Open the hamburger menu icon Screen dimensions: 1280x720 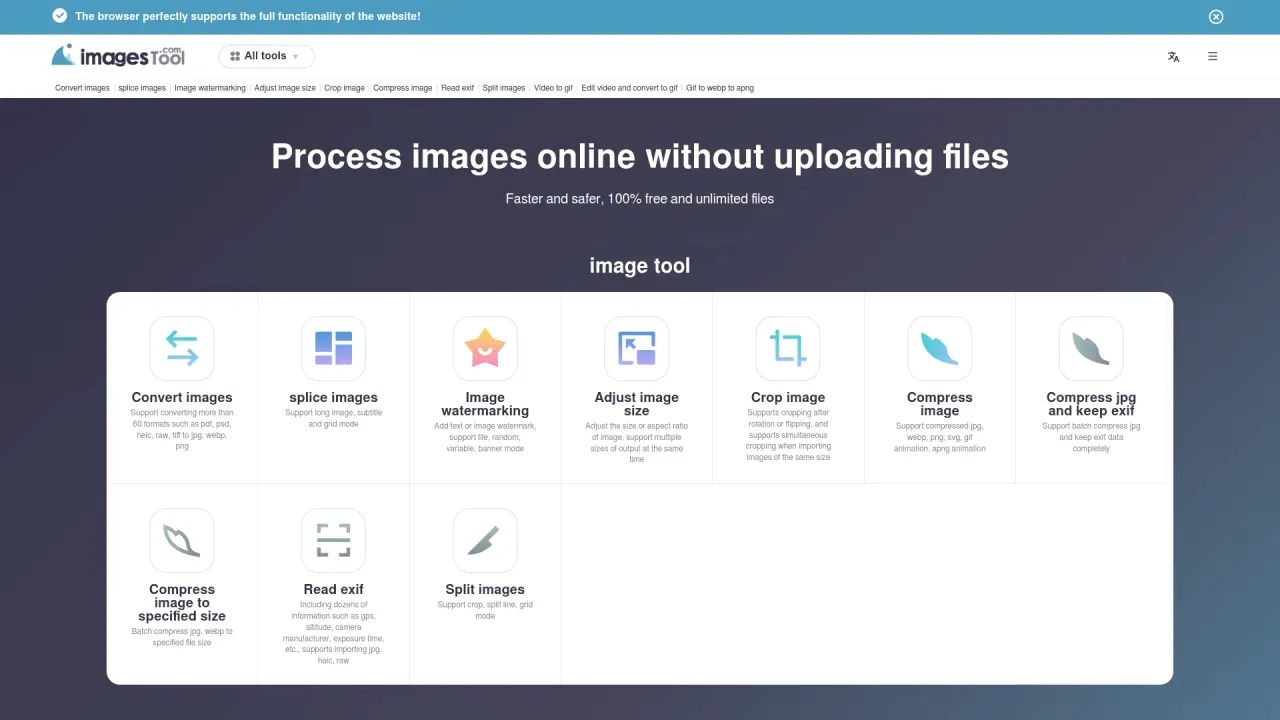[x=1213, y=57]
